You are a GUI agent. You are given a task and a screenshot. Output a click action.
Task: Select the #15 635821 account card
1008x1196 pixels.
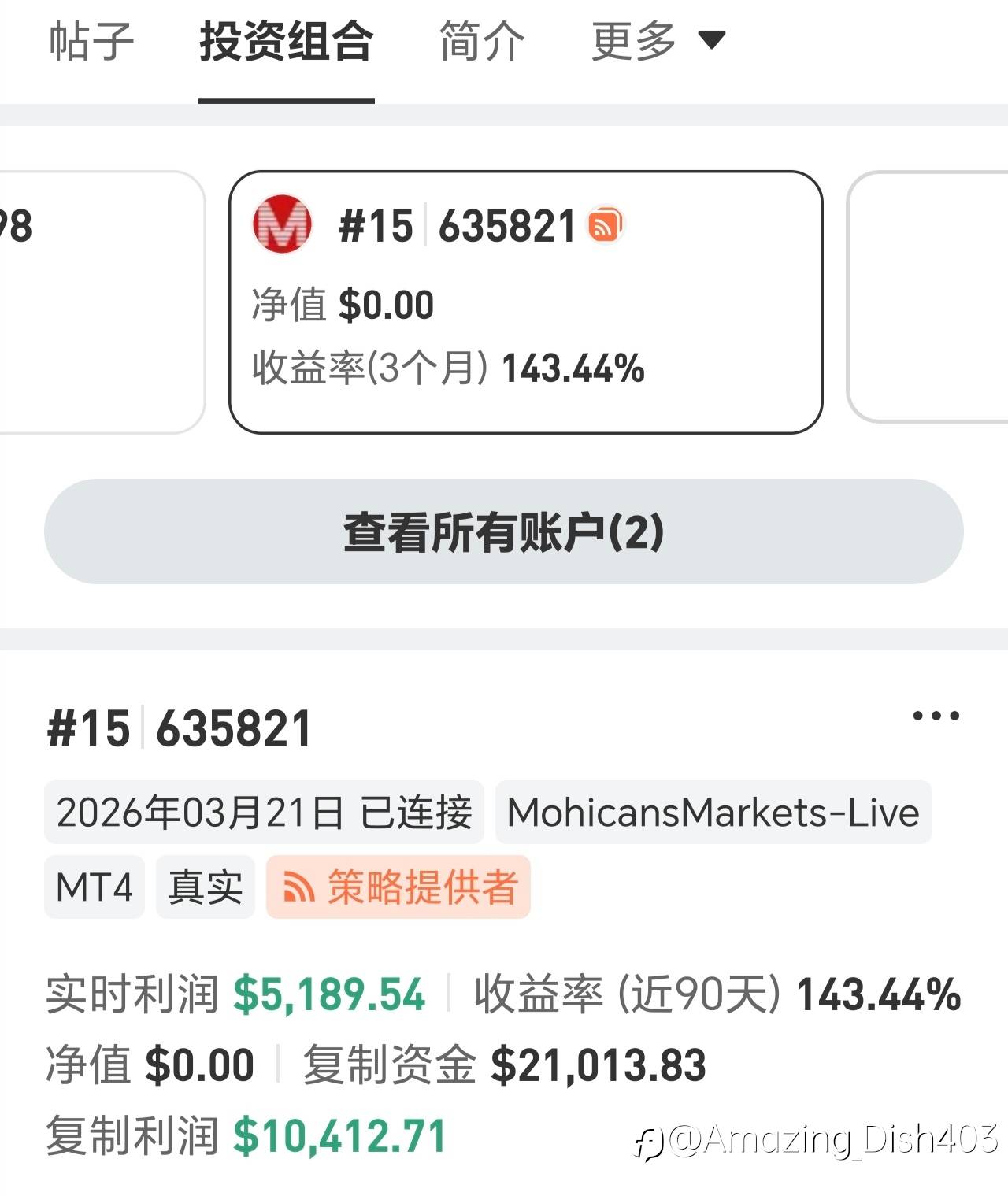tap(526, 302)
